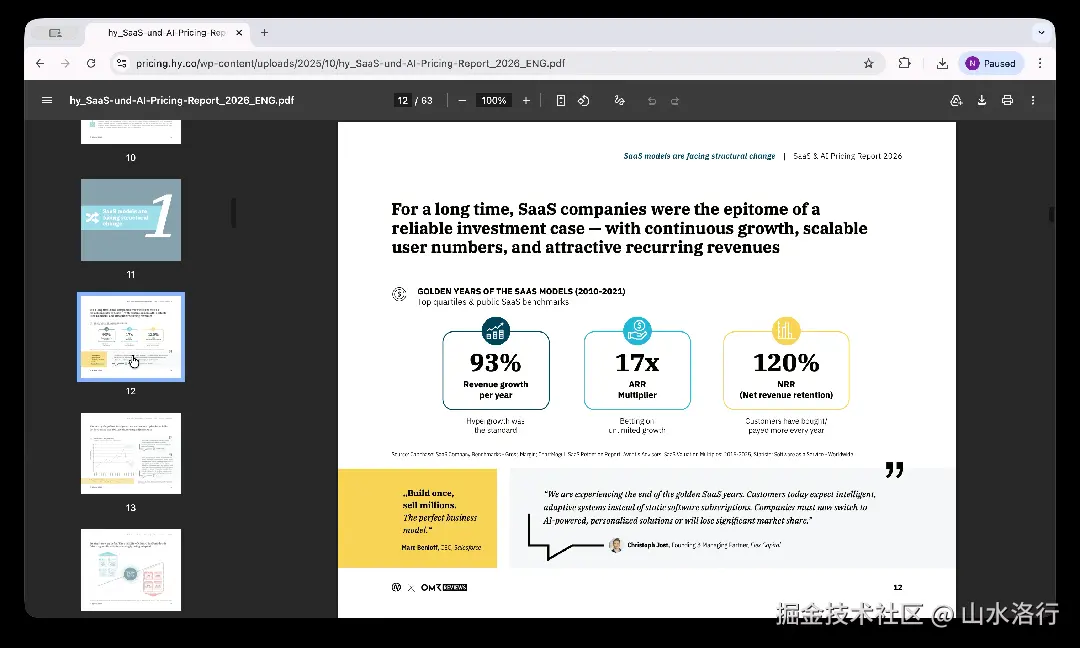
Task: Go back to the previous page
Action: tap(40, 63)
